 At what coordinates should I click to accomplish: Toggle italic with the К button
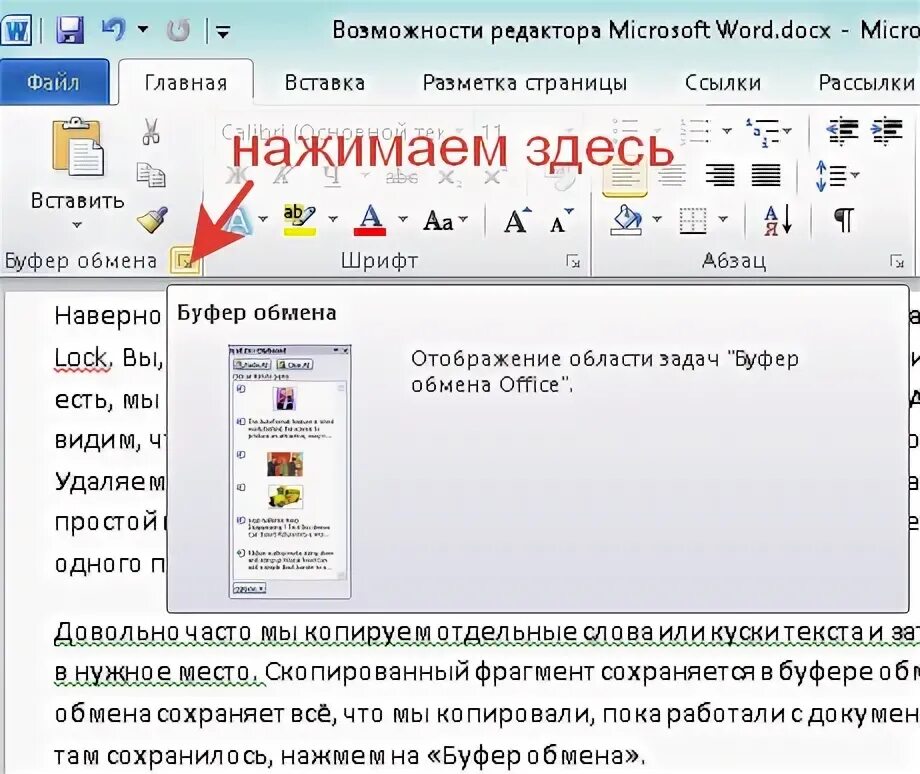tap(283, 175)
